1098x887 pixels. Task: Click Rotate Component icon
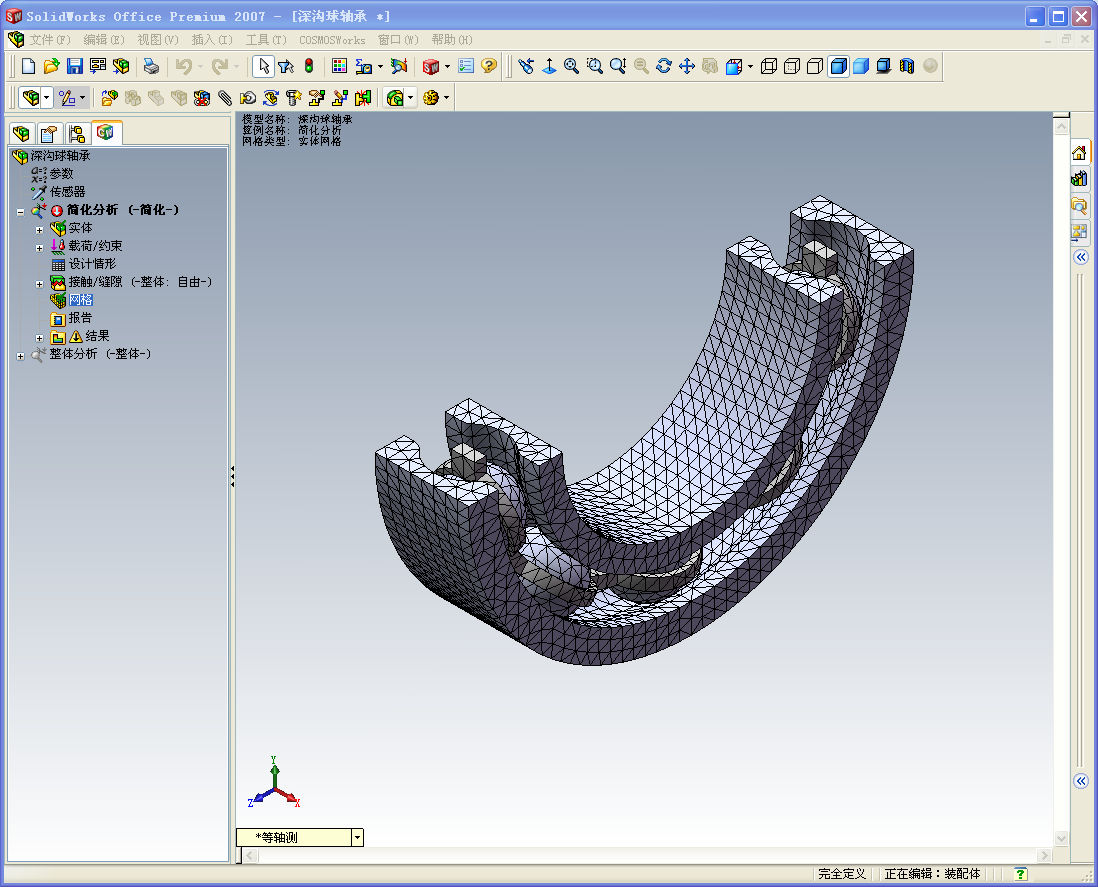tap(271, 98)
